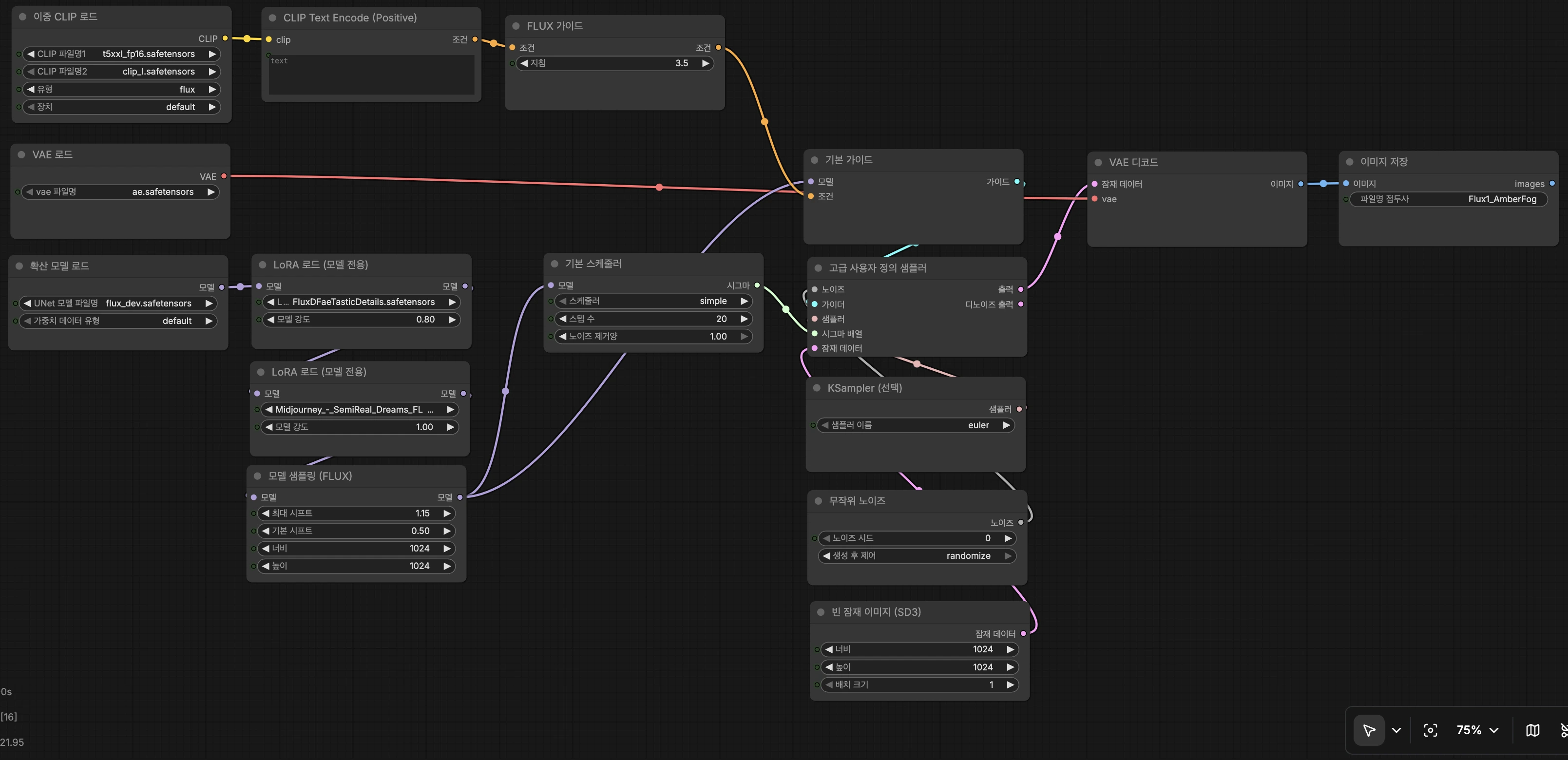Collapse the 이중 CLIP 로드 node dot
1568x760 pixels.
(x=22, y=17)
